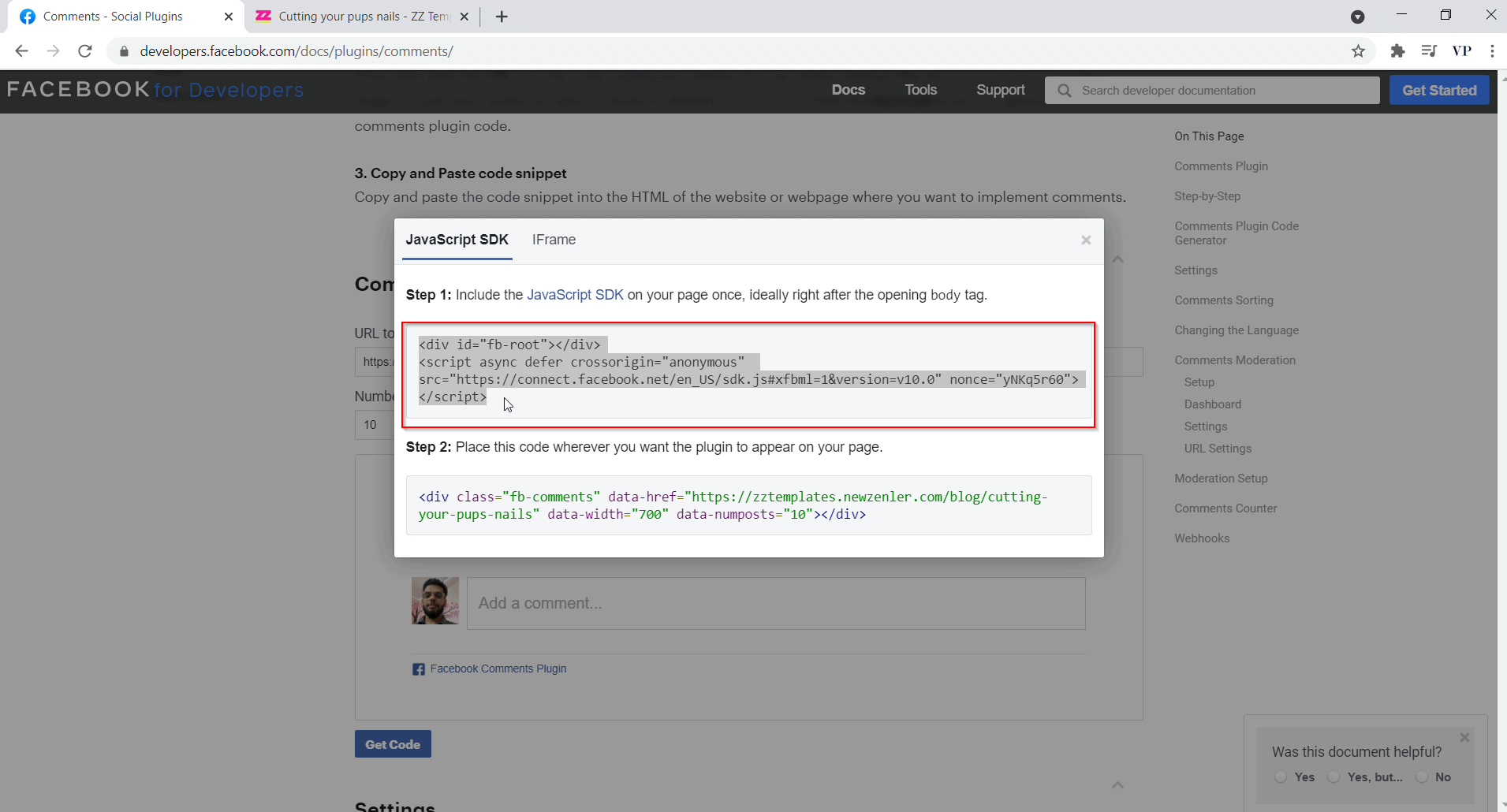Click the Facebook icon beside Comments Plugin link
Viewport: 1507px width, 812px height.
pos(419,669)
